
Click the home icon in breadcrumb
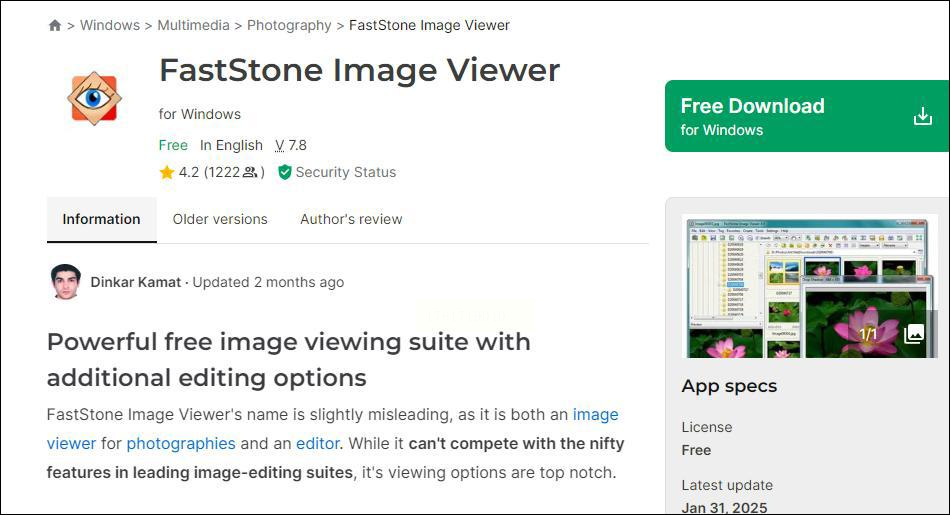pos(55,26)
